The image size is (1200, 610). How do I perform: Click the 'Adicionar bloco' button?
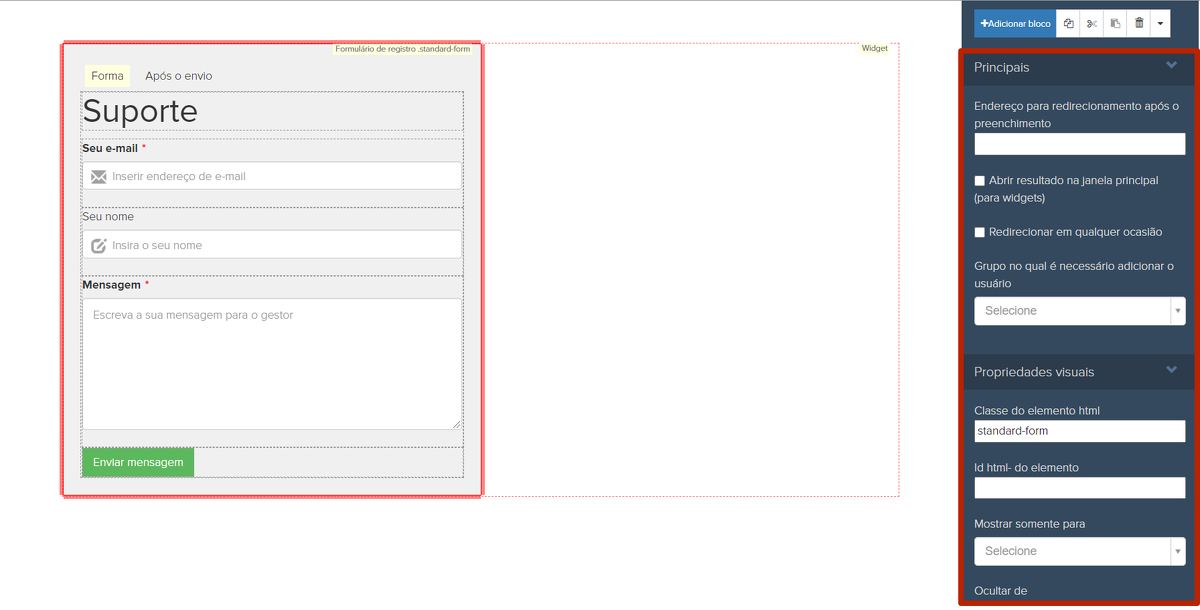(1015, 24)
